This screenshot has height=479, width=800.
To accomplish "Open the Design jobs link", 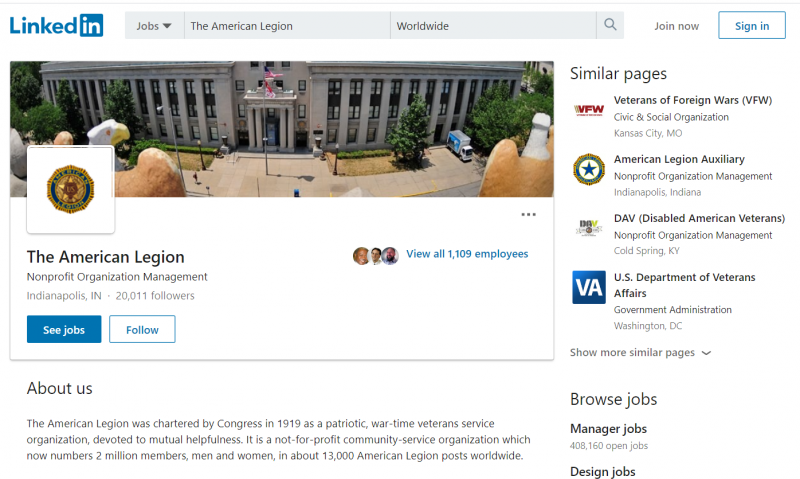I will [x=603, y=472].
